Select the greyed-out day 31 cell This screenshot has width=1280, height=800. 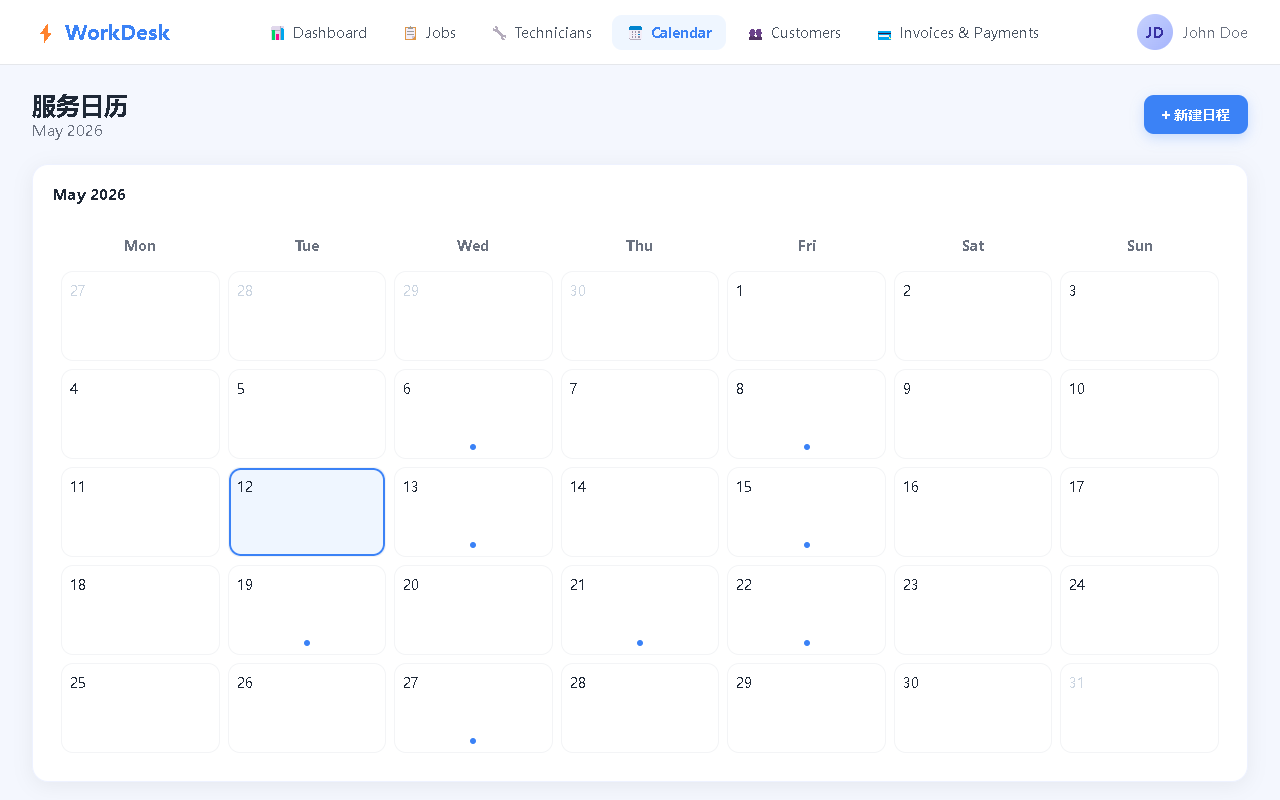pos(1139,708)
